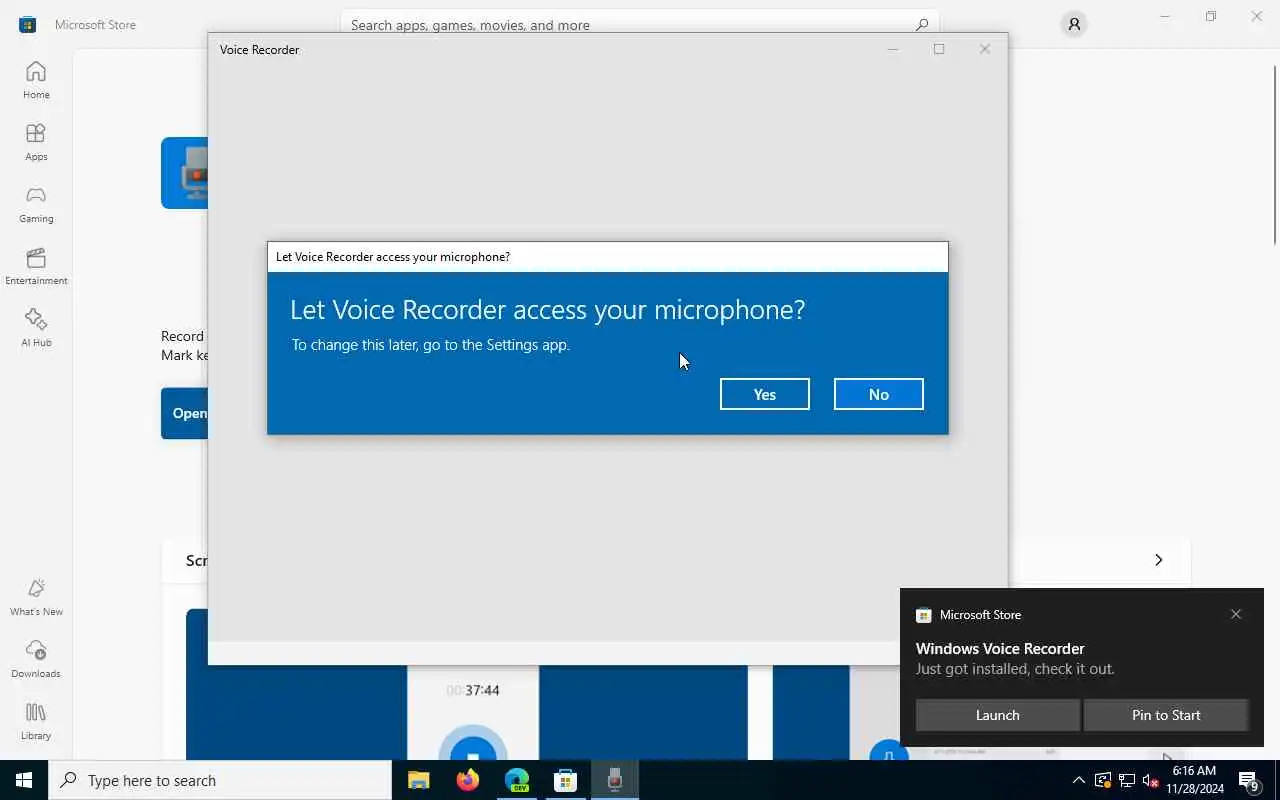Dismiss the Microsoft Store notification
Screen dimensions: 1280x800
coord(1236,614)
